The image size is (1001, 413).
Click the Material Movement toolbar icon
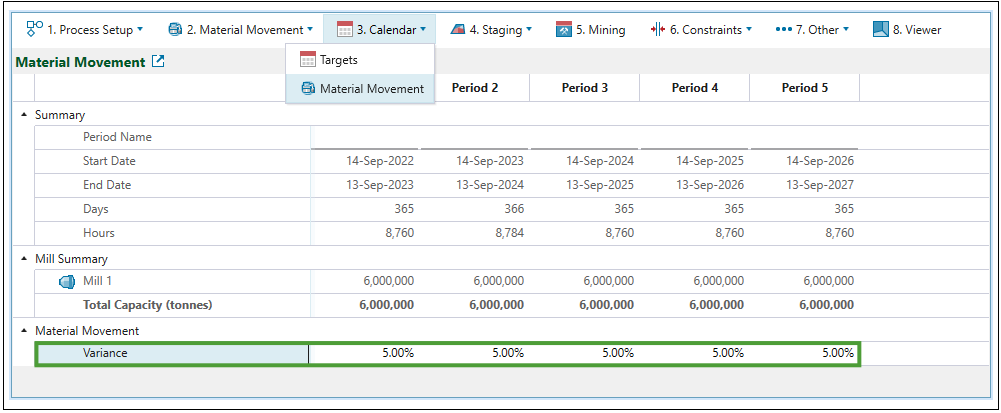[x=175, y=29]
